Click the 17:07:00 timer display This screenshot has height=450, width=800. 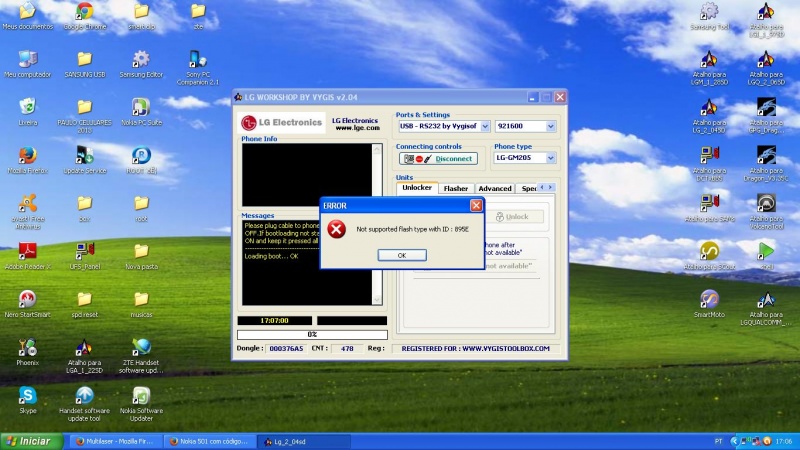pyautogui.click(x=274, y=320)
